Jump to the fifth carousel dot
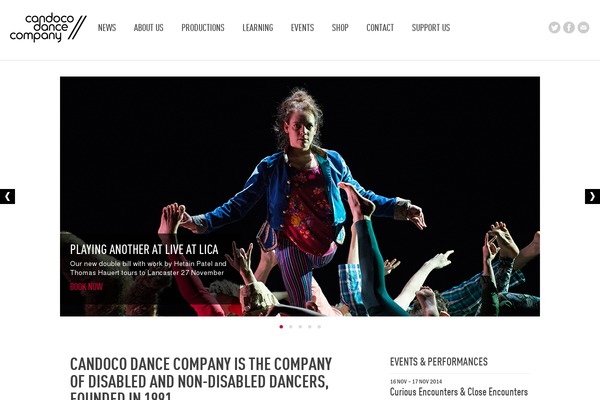Viewport: 600px width, 400px height. pyautogui.click(x=319, y=327)
